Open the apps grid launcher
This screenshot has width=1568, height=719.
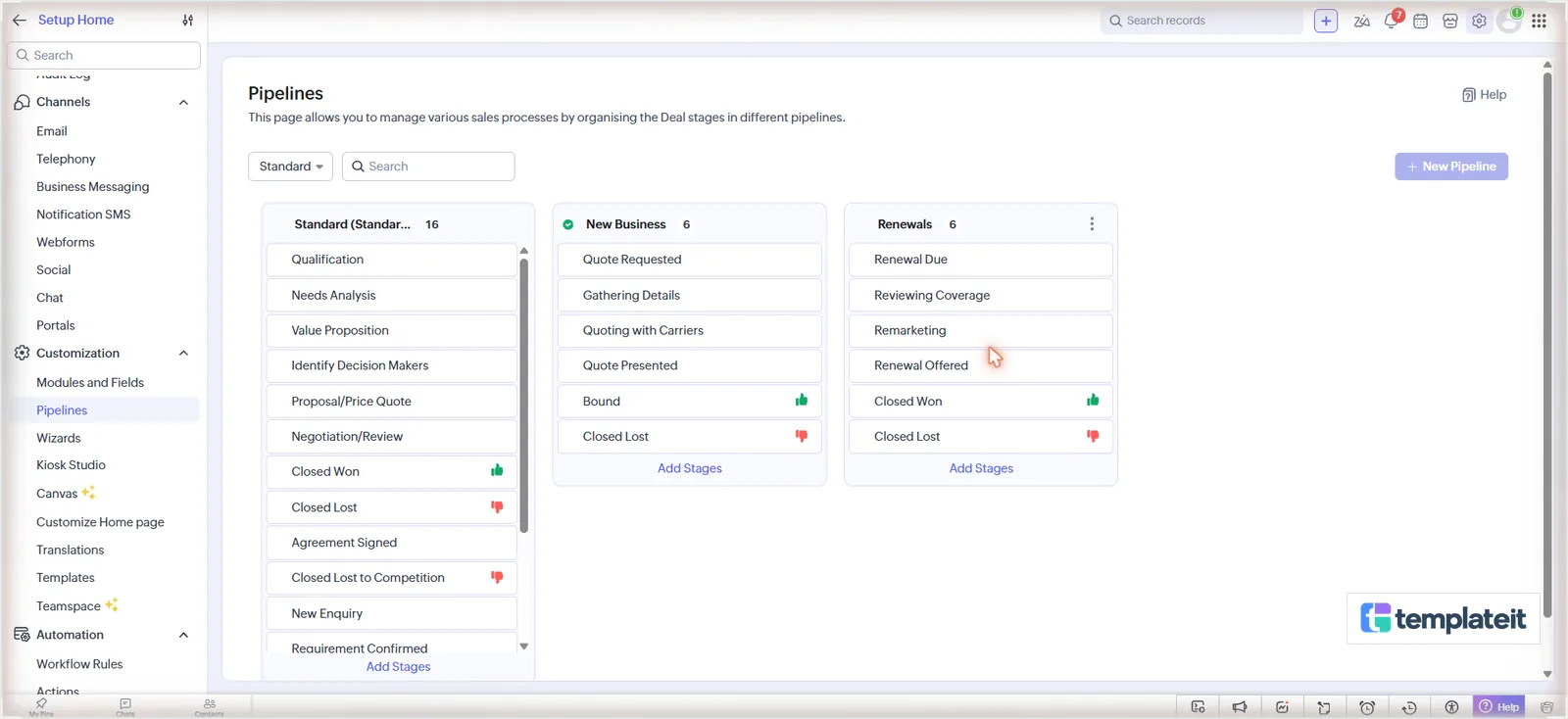1539,21
